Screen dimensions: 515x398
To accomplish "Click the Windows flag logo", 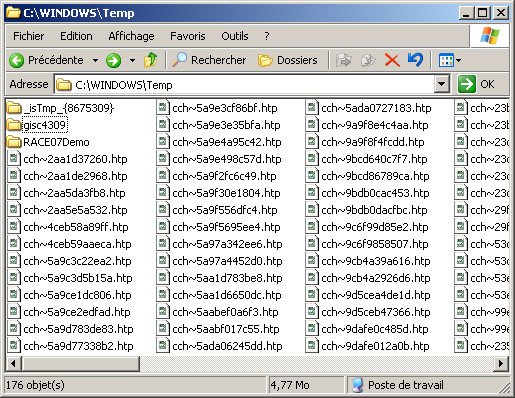I will (490, 36).
